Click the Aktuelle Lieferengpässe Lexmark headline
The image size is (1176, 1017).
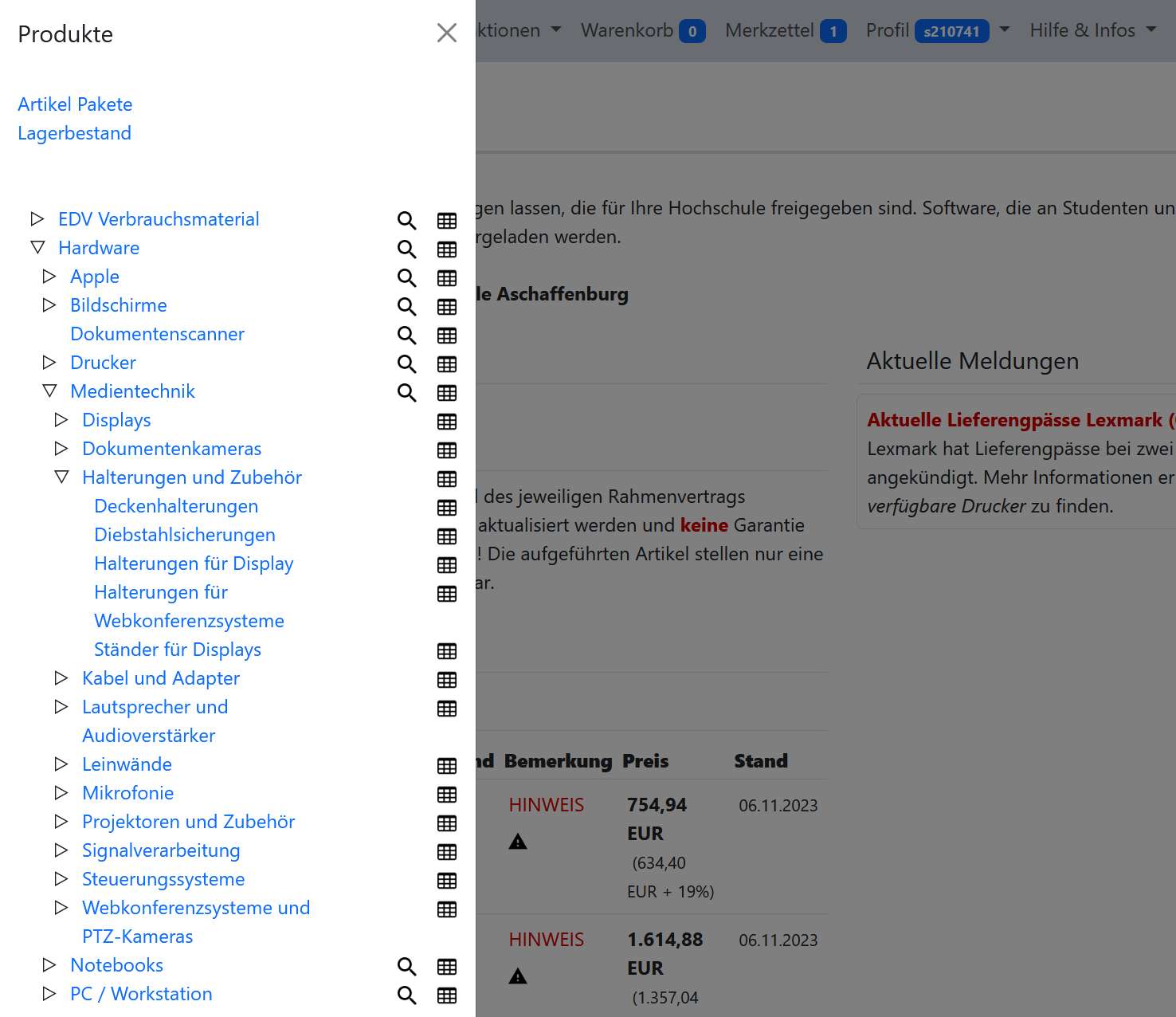(1021, 420)
